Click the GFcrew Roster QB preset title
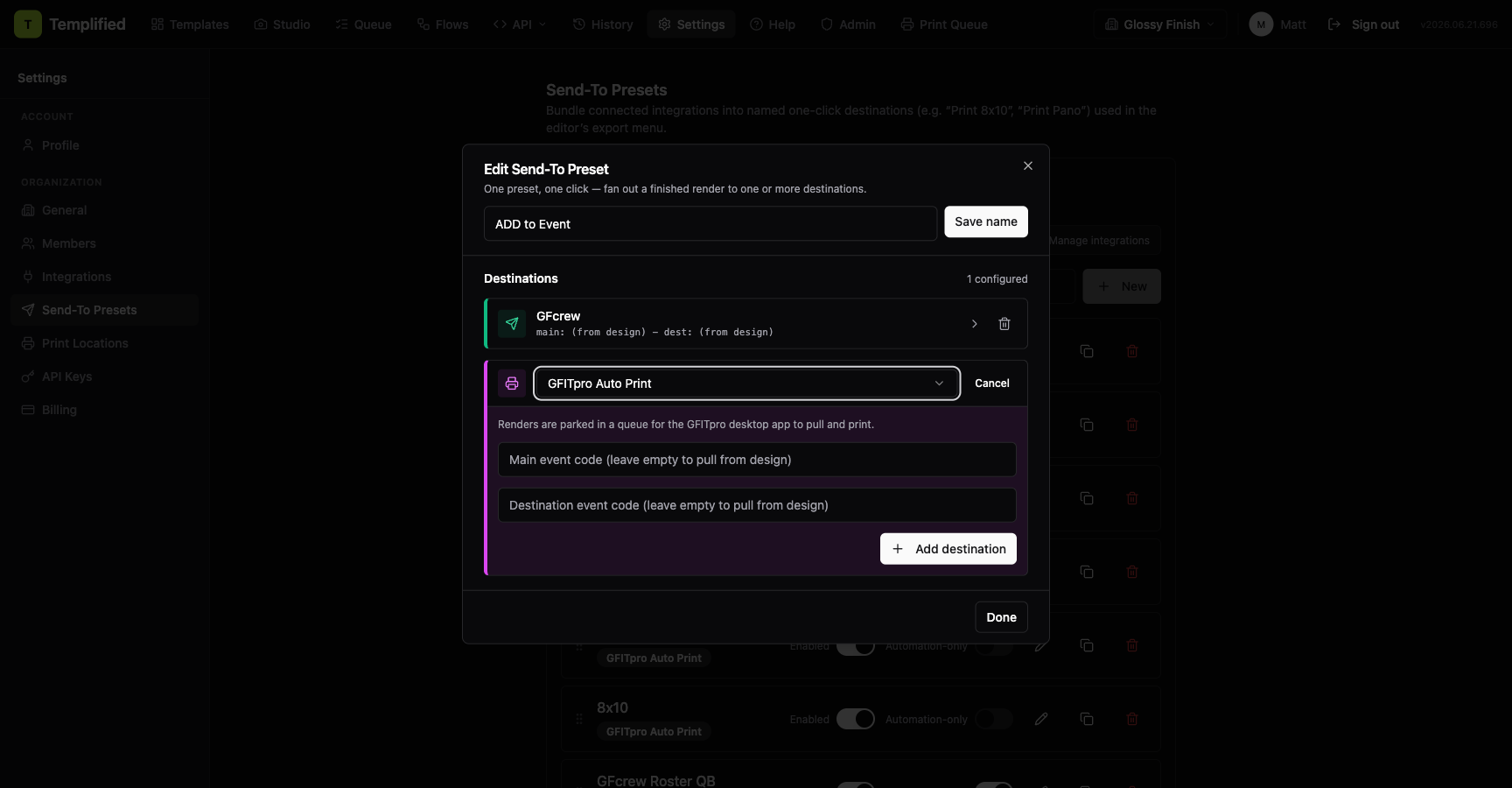 click(656, 780)
